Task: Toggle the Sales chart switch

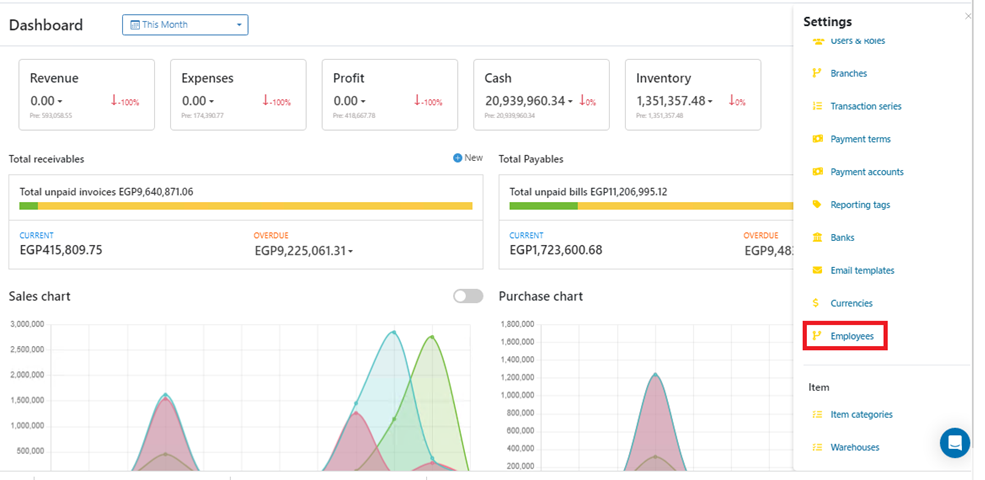Action: coord(467,296)
